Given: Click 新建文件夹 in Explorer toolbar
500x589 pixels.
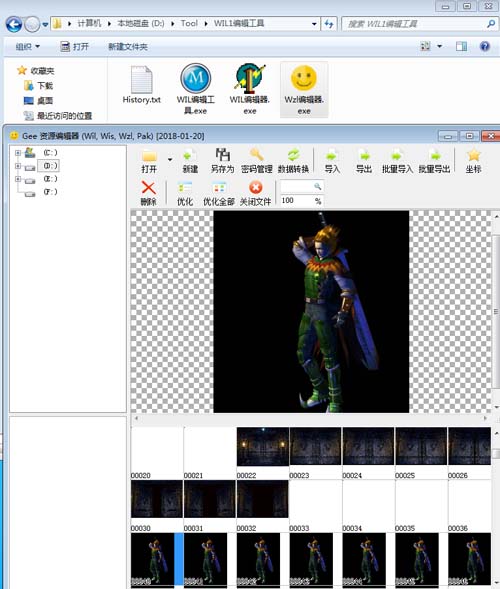Looking at the screenshot, I should click(128, 47).
